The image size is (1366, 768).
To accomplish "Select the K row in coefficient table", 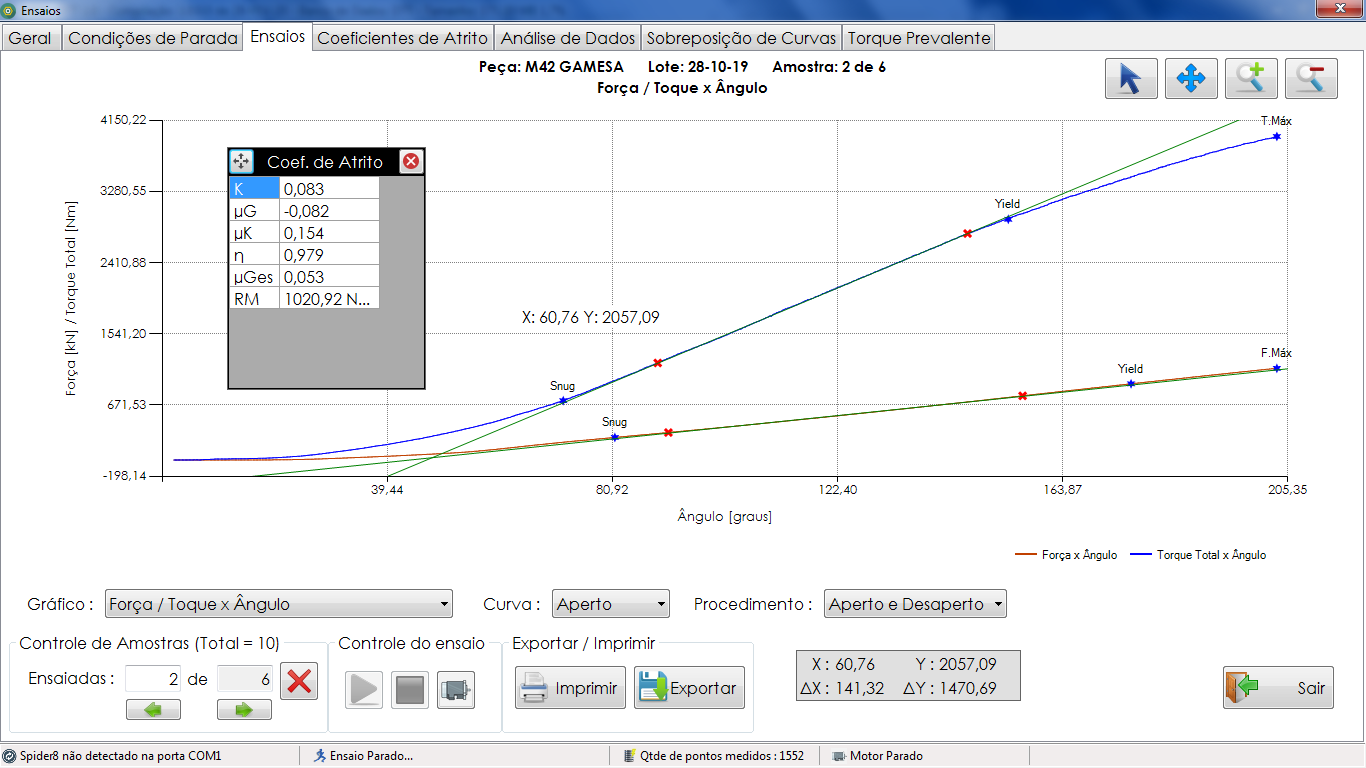I will tap(304, 188).
